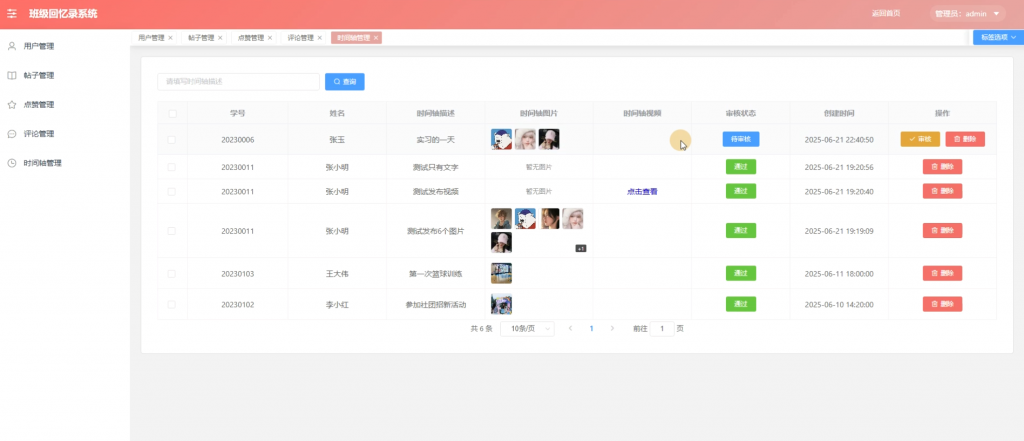Check the row checkbox for 测试发布视频
1024x441 pixels.
pyautogui.click(x=172, y=191)
